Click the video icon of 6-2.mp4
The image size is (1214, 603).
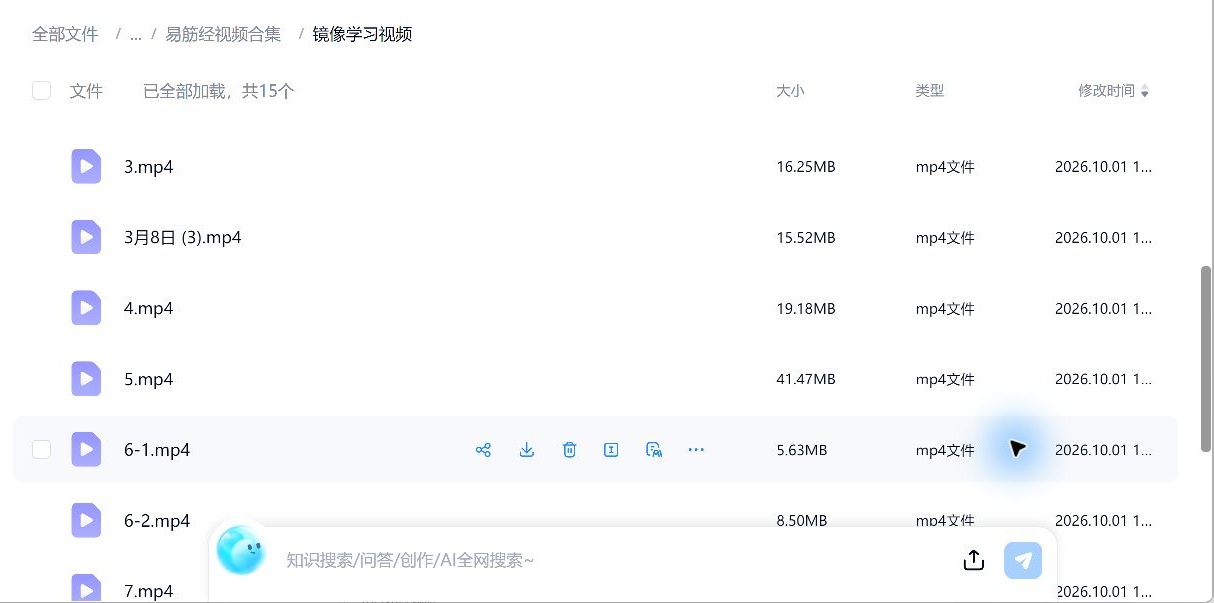86,521
